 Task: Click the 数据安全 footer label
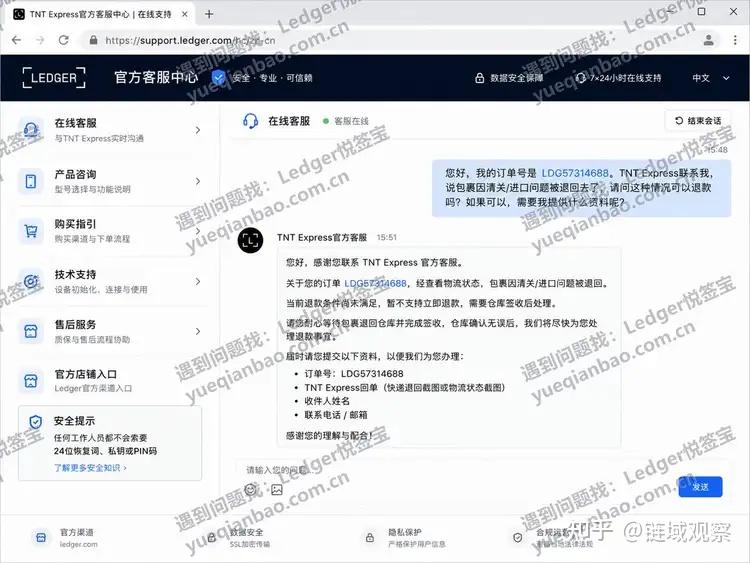tap(247, 532)
